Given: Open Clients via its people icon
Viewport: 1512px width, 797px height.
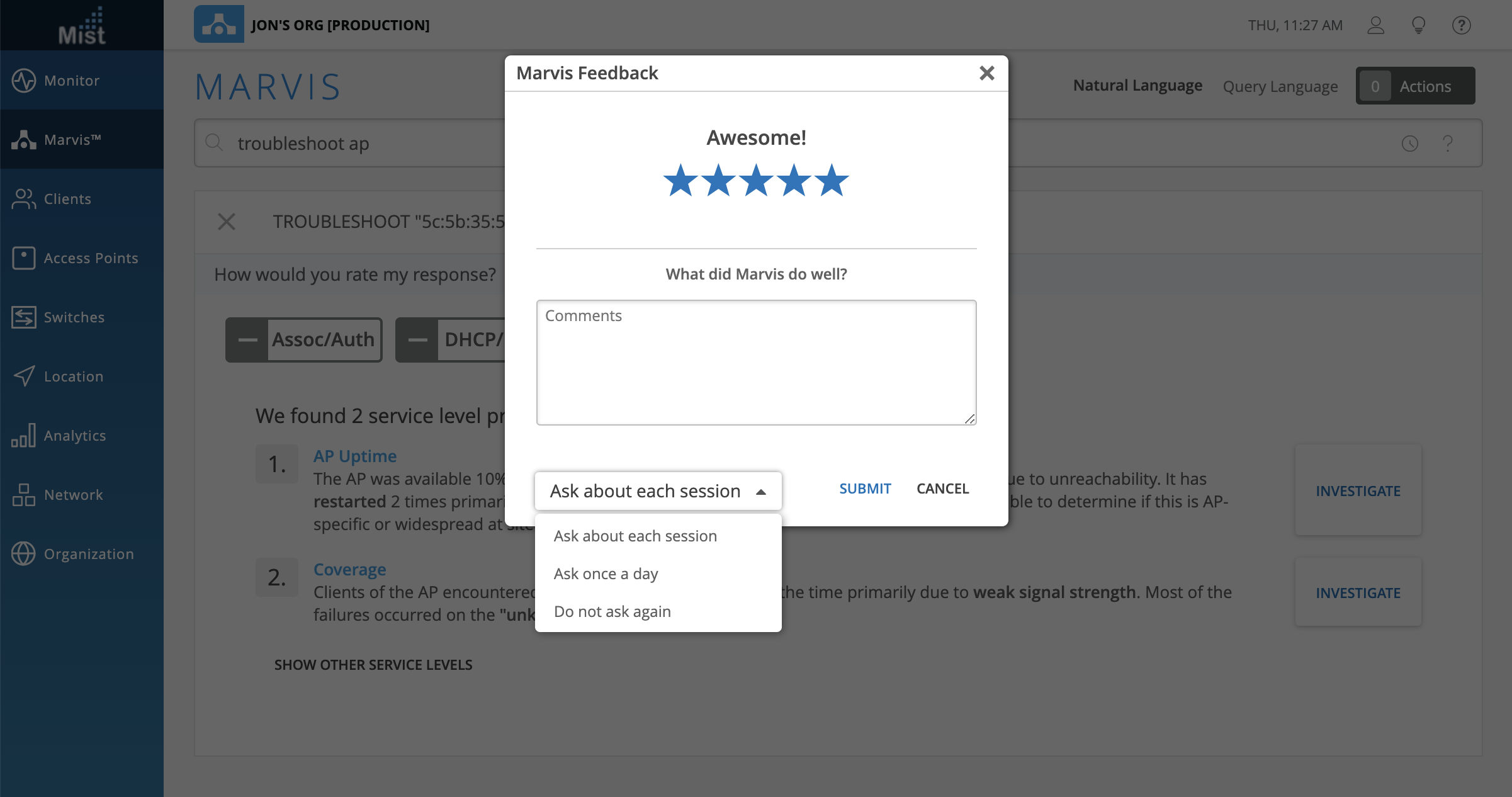Looking at the screenshot, I should 24,199.
